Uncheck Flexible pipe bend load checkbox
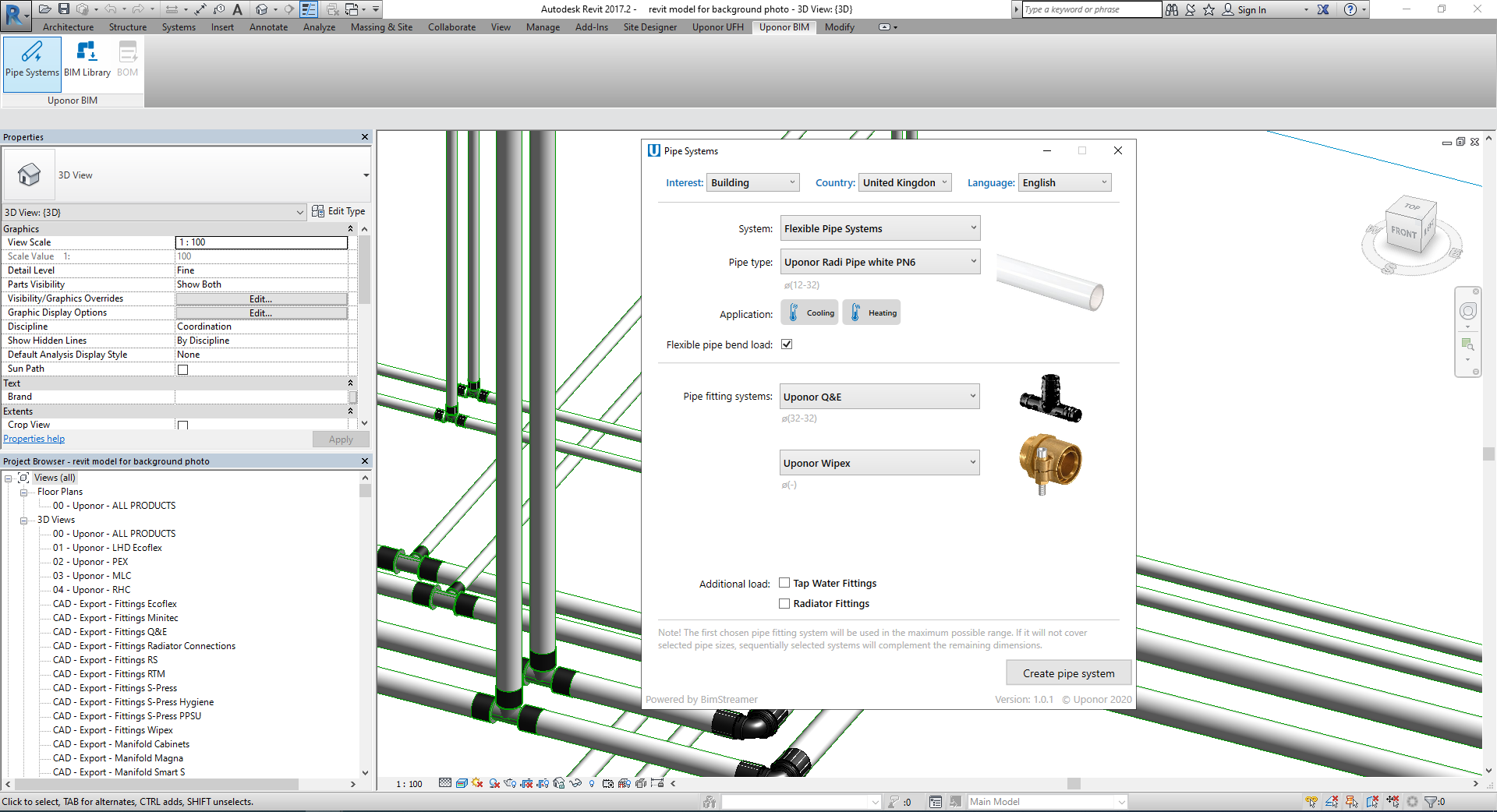Viewport: 1497px width, 812px height. coord(787,344)
